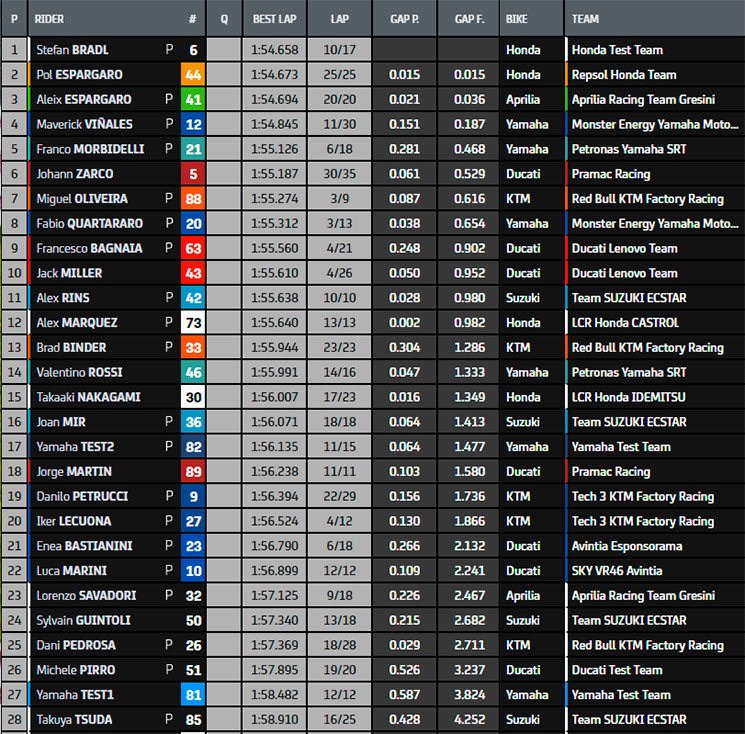Click rider Enea BASTIANINI
745x734 pixels.
click(84, 546)
